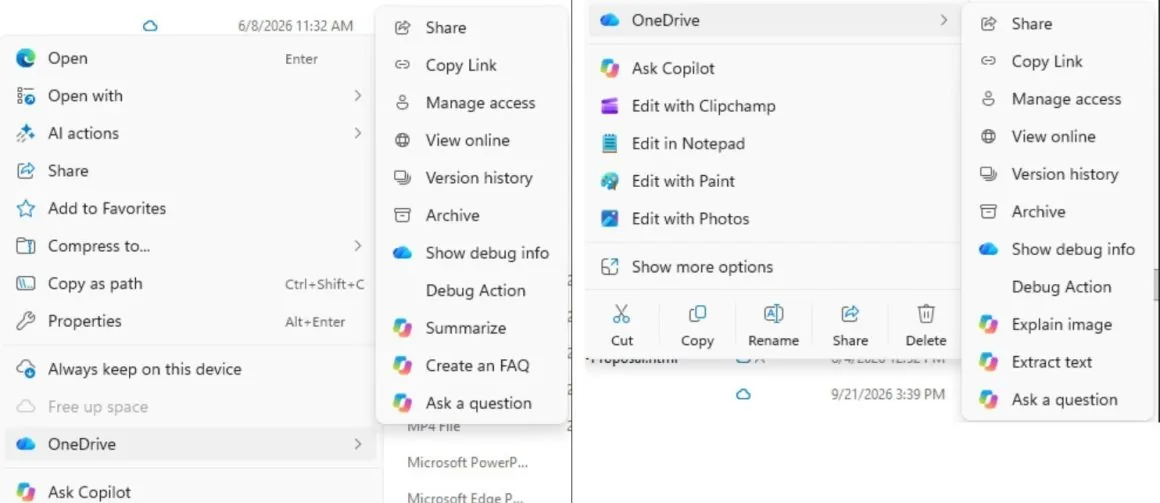Click chevron on OneDrive row in right menu
This screenshot has height=503, width=1160.
coord(943,20)
